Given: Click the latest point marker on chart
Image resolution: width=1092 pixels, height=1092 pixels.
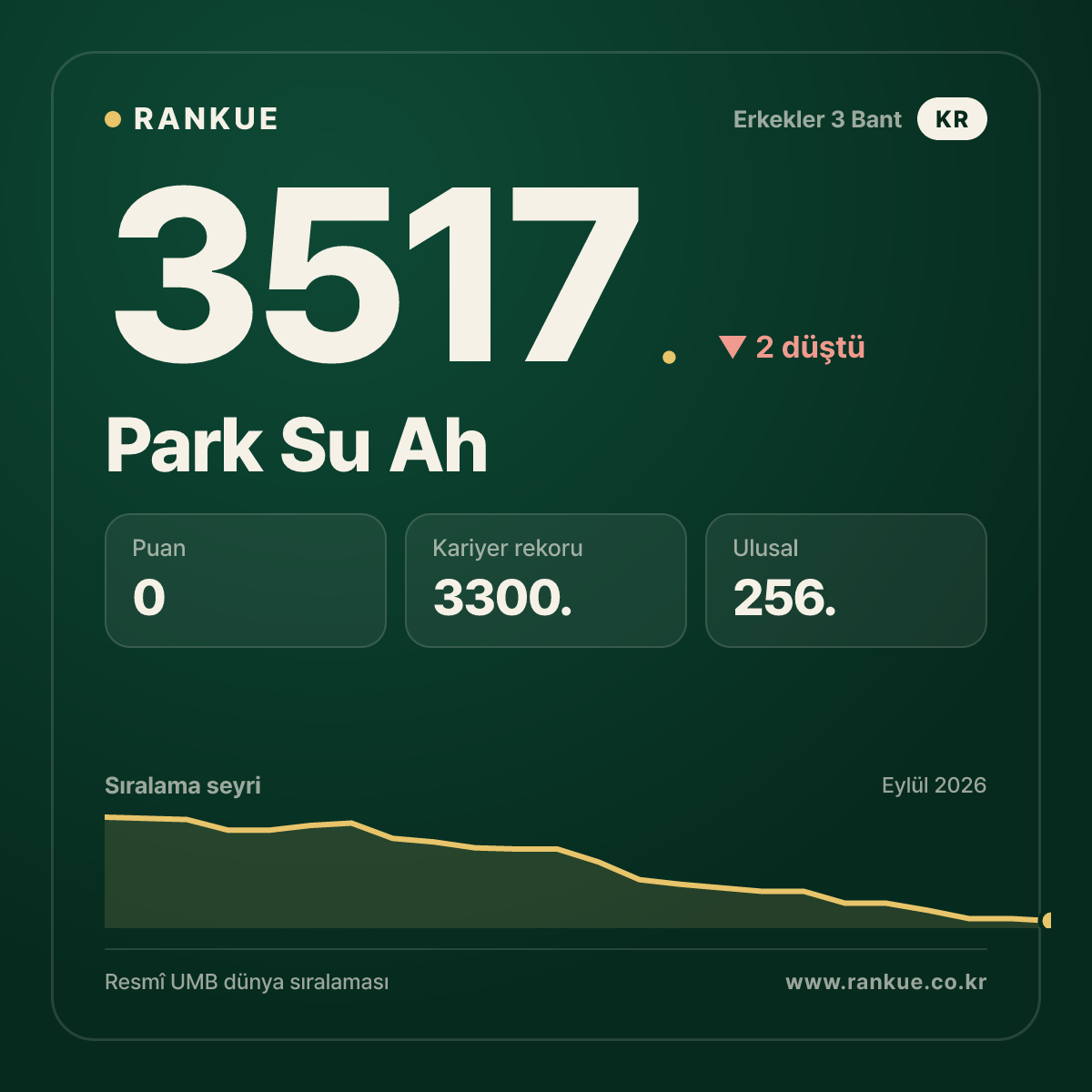Looking at the screenshot, I should (x=1046, y=920).
